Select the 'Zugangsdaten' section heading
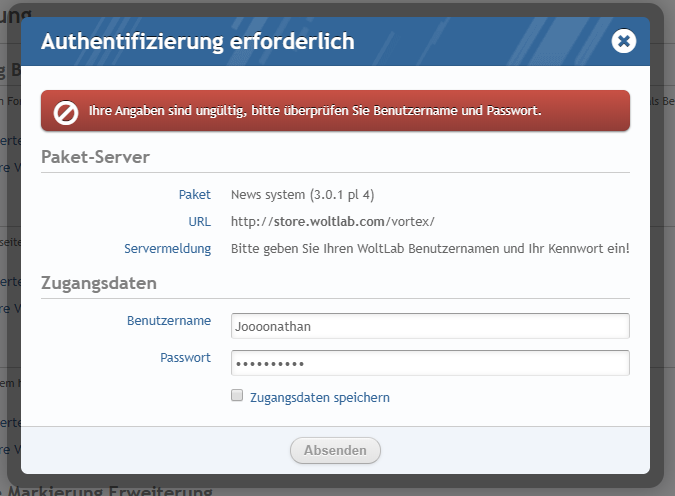This screenshot has width=675, height=496. click(98, 283)
